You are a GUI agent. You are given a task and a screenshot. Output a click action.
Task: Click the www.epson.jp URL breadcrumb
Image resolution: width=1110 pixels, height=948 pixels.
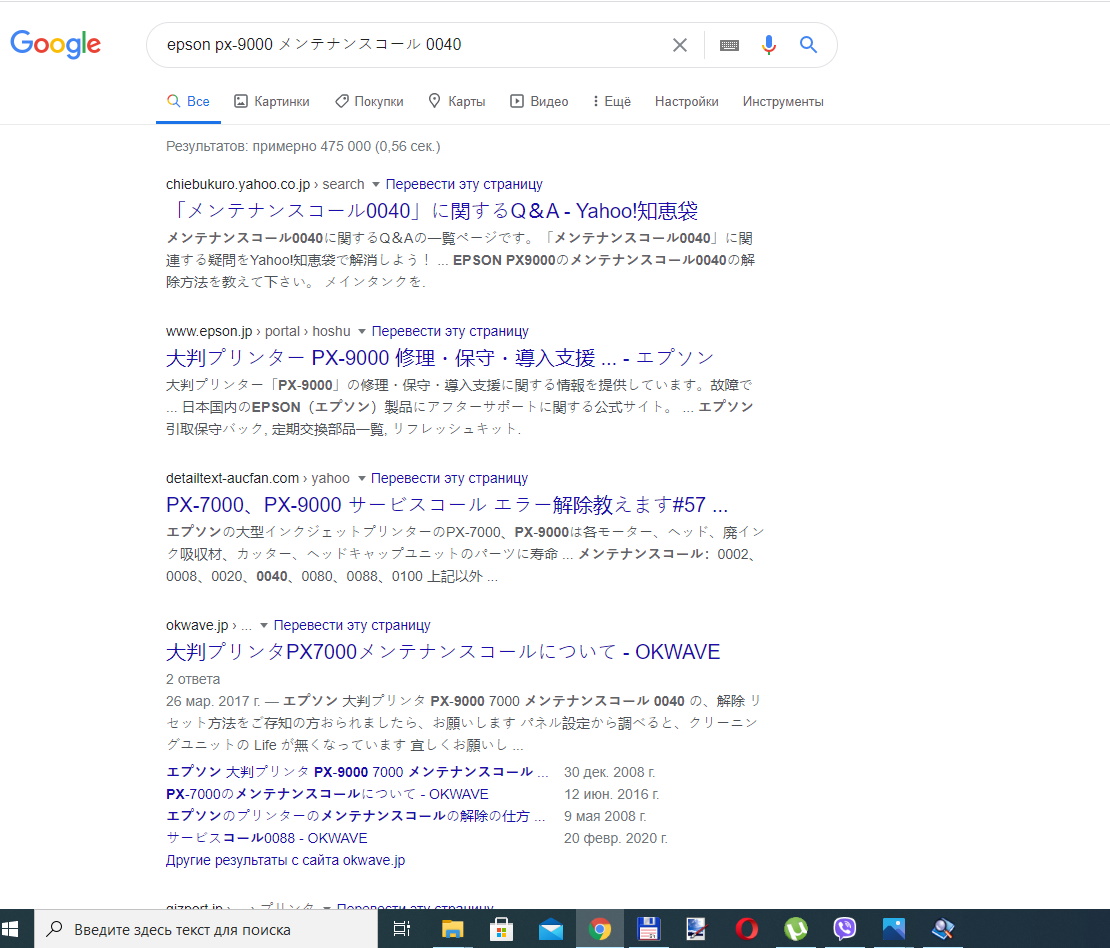pos(258,331)
